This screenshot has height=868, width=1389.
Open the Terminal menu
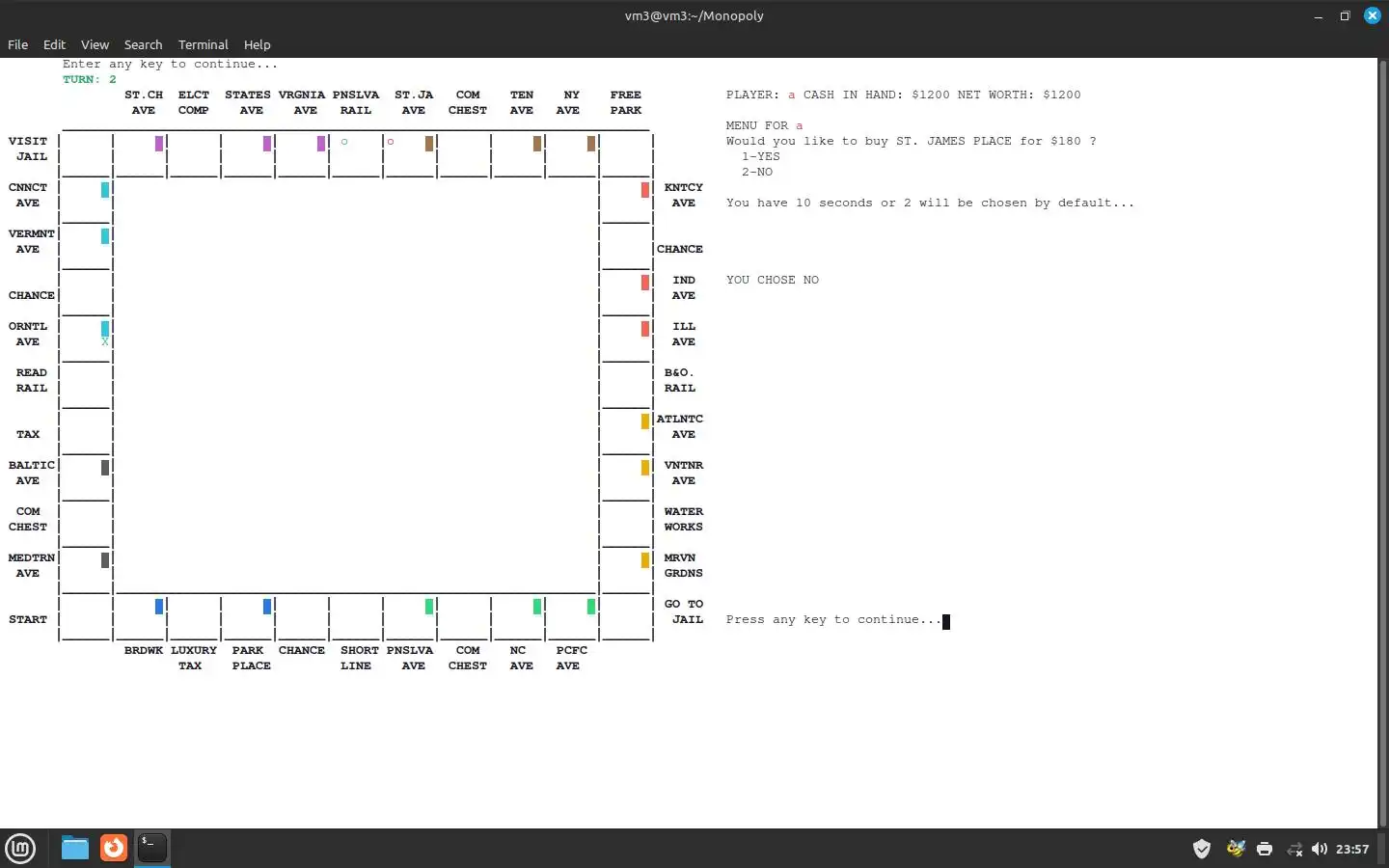pos(203,44)
